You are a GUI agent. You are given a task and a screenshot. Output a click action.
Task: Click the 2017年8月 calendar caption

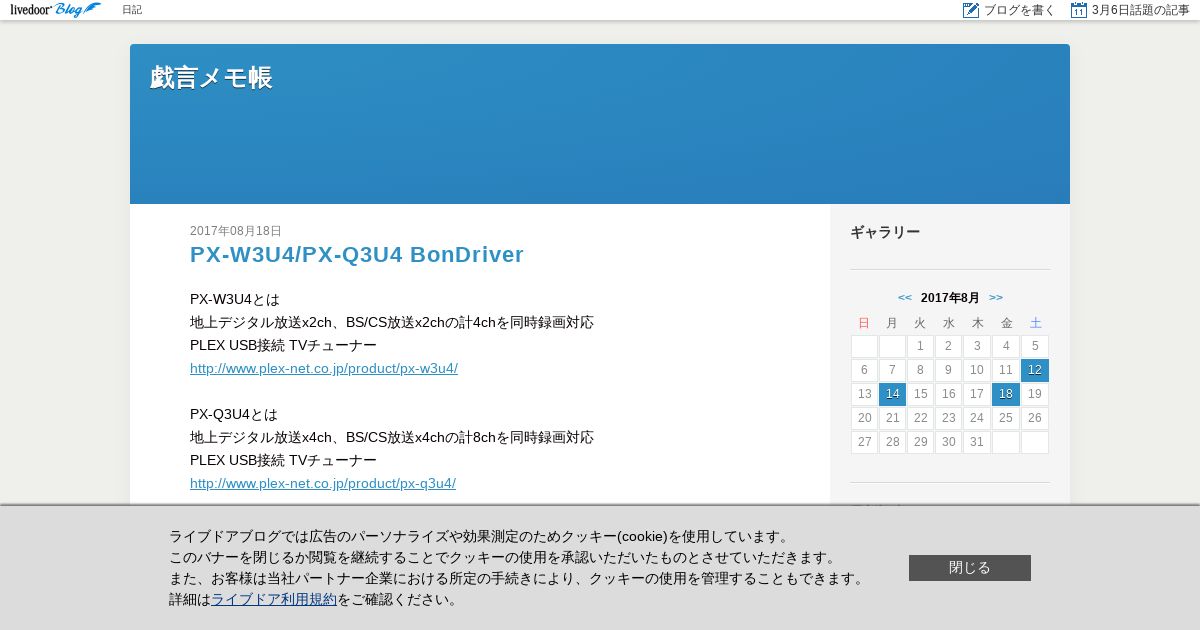pyautogui.click(x=950, y=298)
